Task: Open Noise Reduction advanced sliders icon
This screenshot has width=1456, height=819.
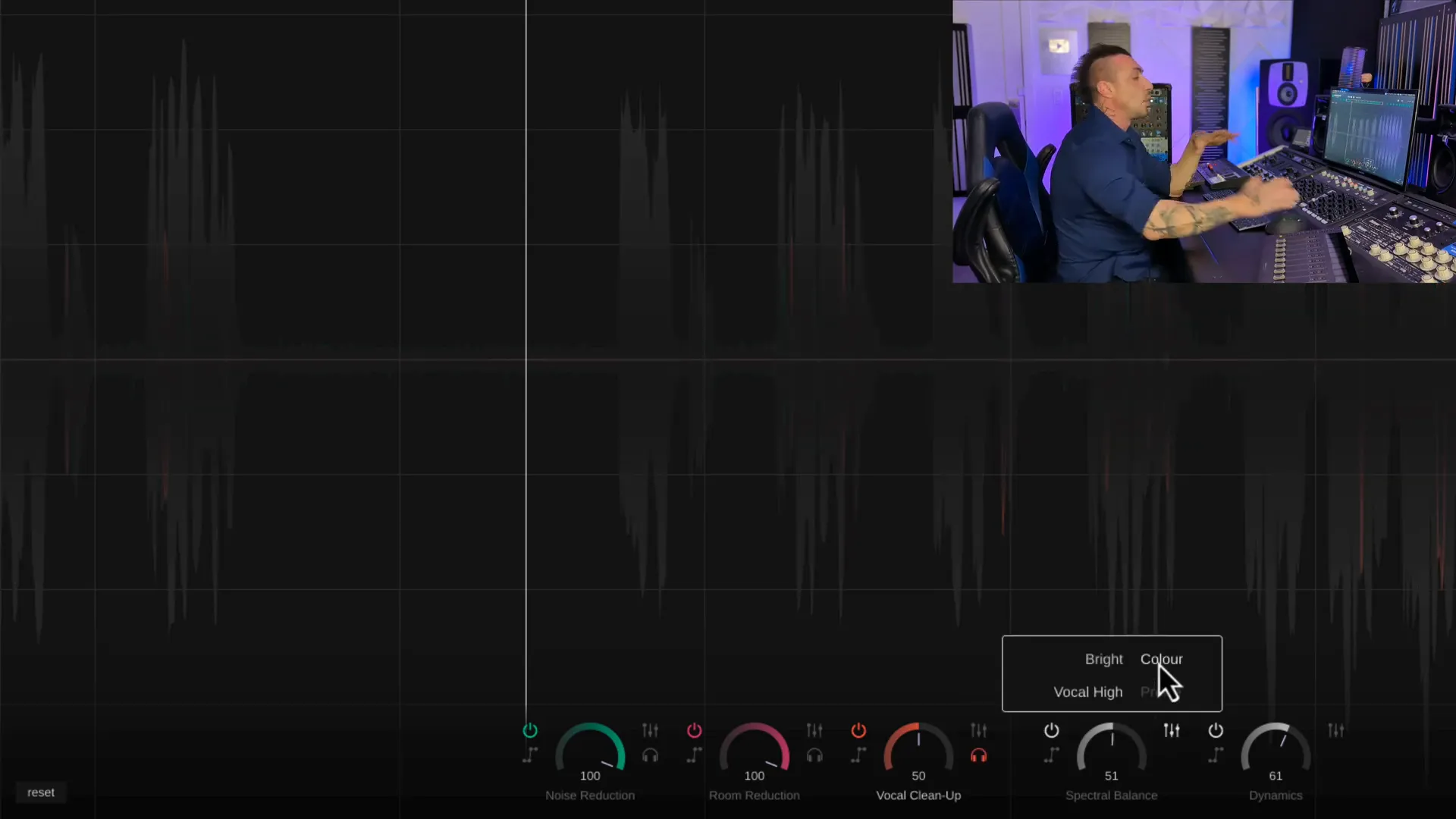Action: pyautogui.click(x=650, y=730)
